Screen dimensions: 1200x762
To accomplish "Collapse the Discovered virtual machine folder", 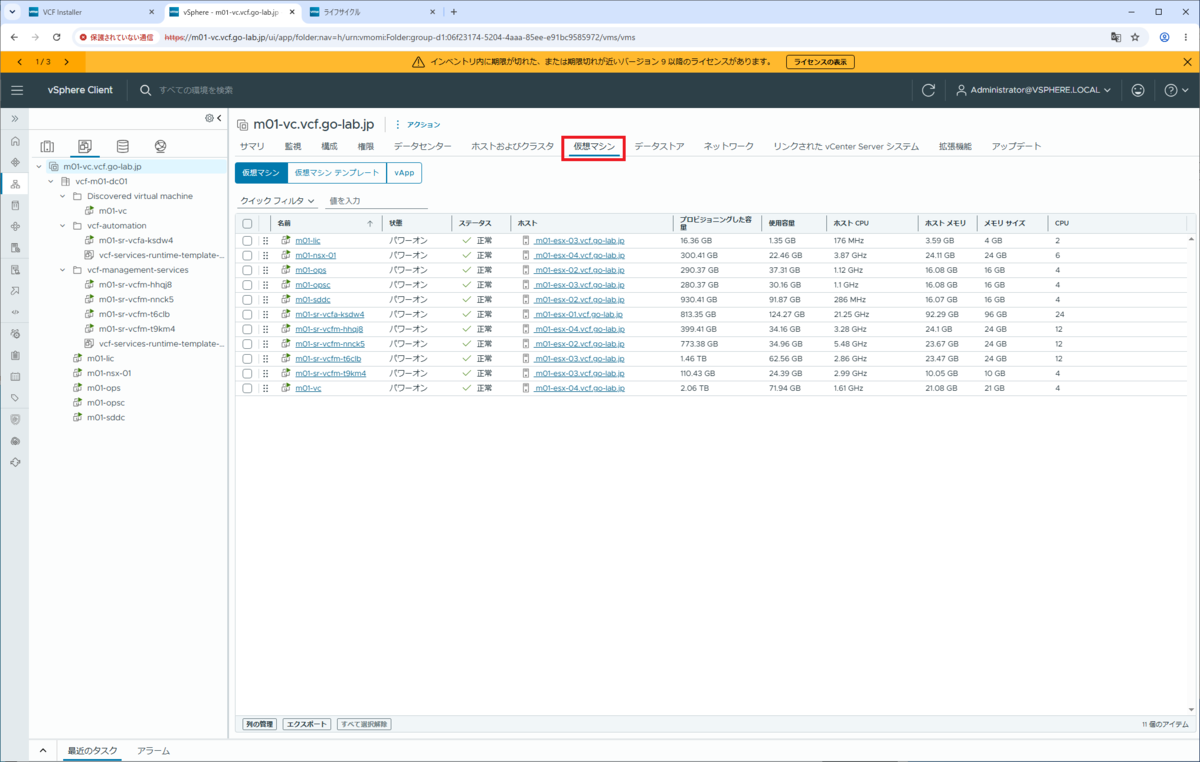I will [63, 196].
